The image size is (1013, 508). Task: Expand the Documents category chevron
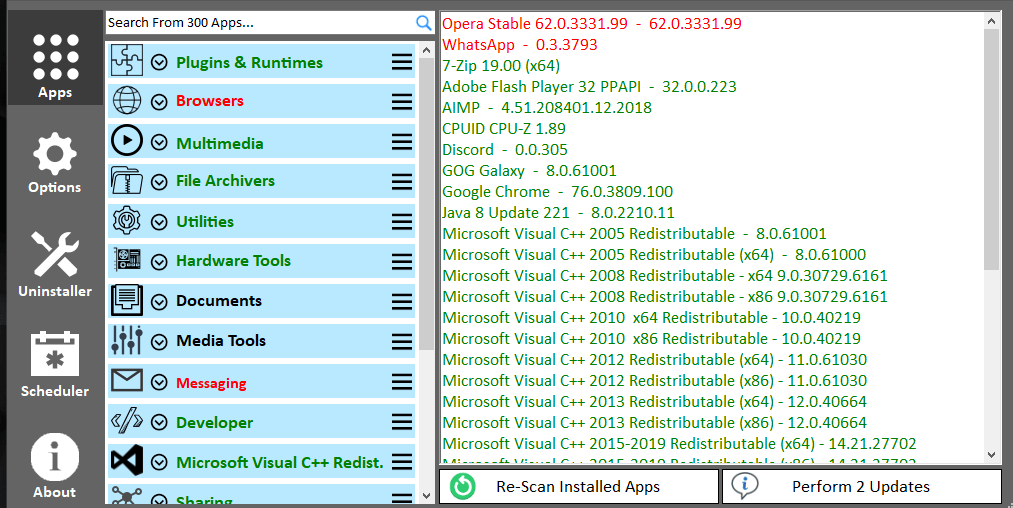pos(159,302)
